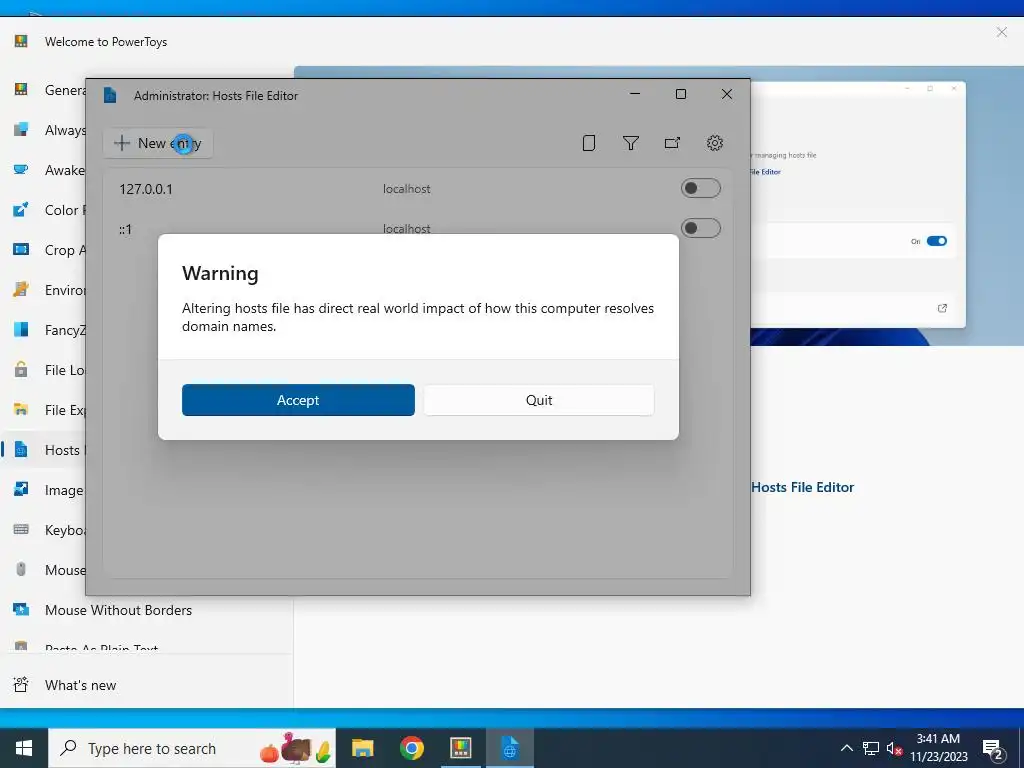Viewport: 1024px width, 768px height.
Task: Maximize the Hosts File Editor window
Action: (680, 94)
